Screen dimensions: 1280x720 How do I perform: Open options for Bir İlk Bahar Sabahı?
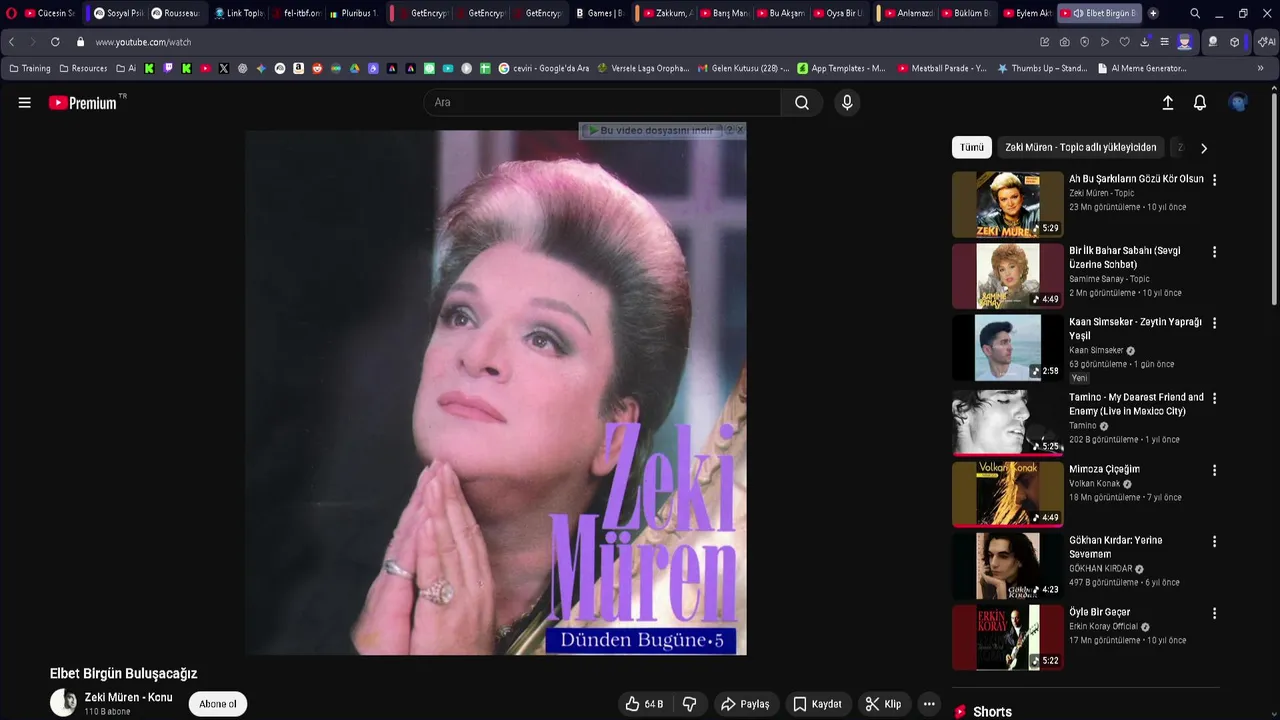[x=1214, y=252]
